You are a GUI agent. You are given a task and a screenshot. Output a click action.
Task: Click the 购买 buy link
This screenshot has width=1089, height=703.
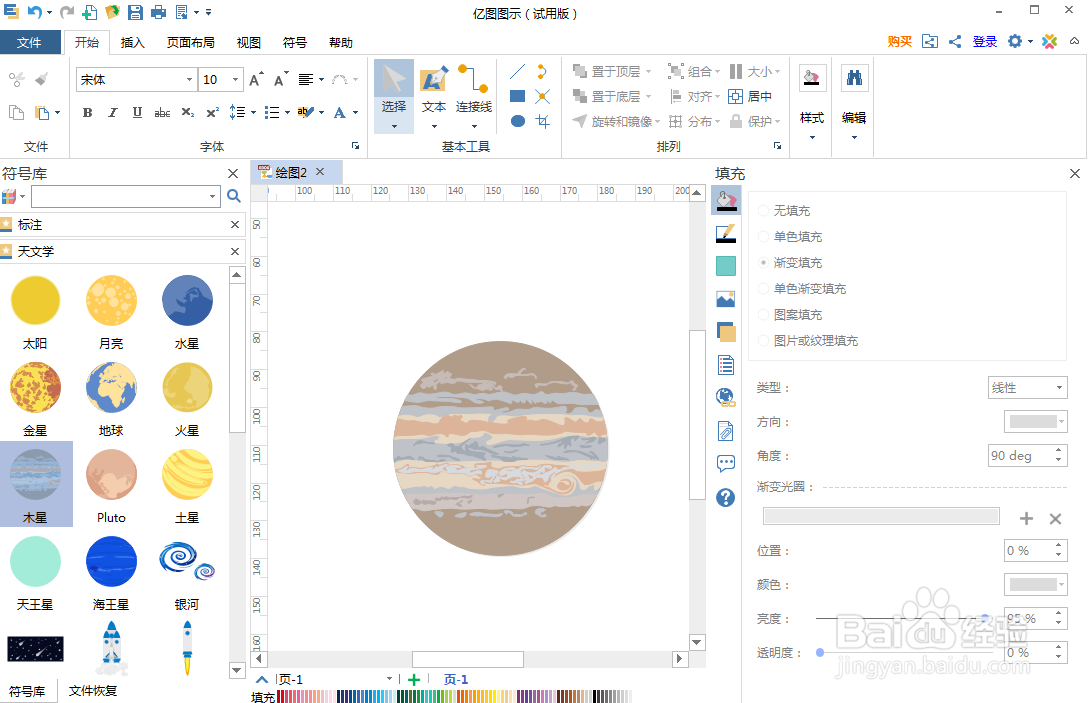(899, 42)
